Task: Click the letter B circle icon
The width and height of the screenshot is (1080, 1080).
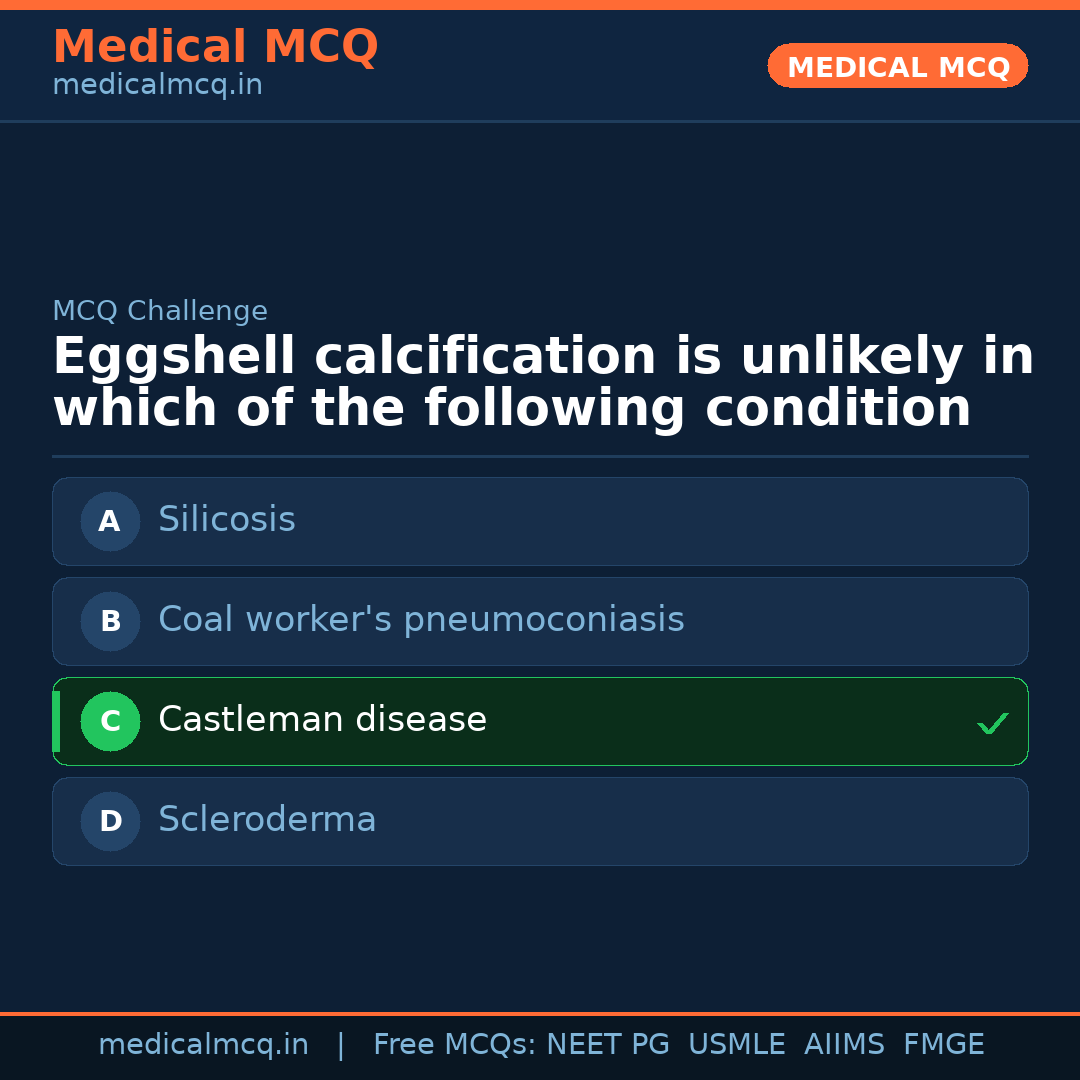Action: point(110,621)
